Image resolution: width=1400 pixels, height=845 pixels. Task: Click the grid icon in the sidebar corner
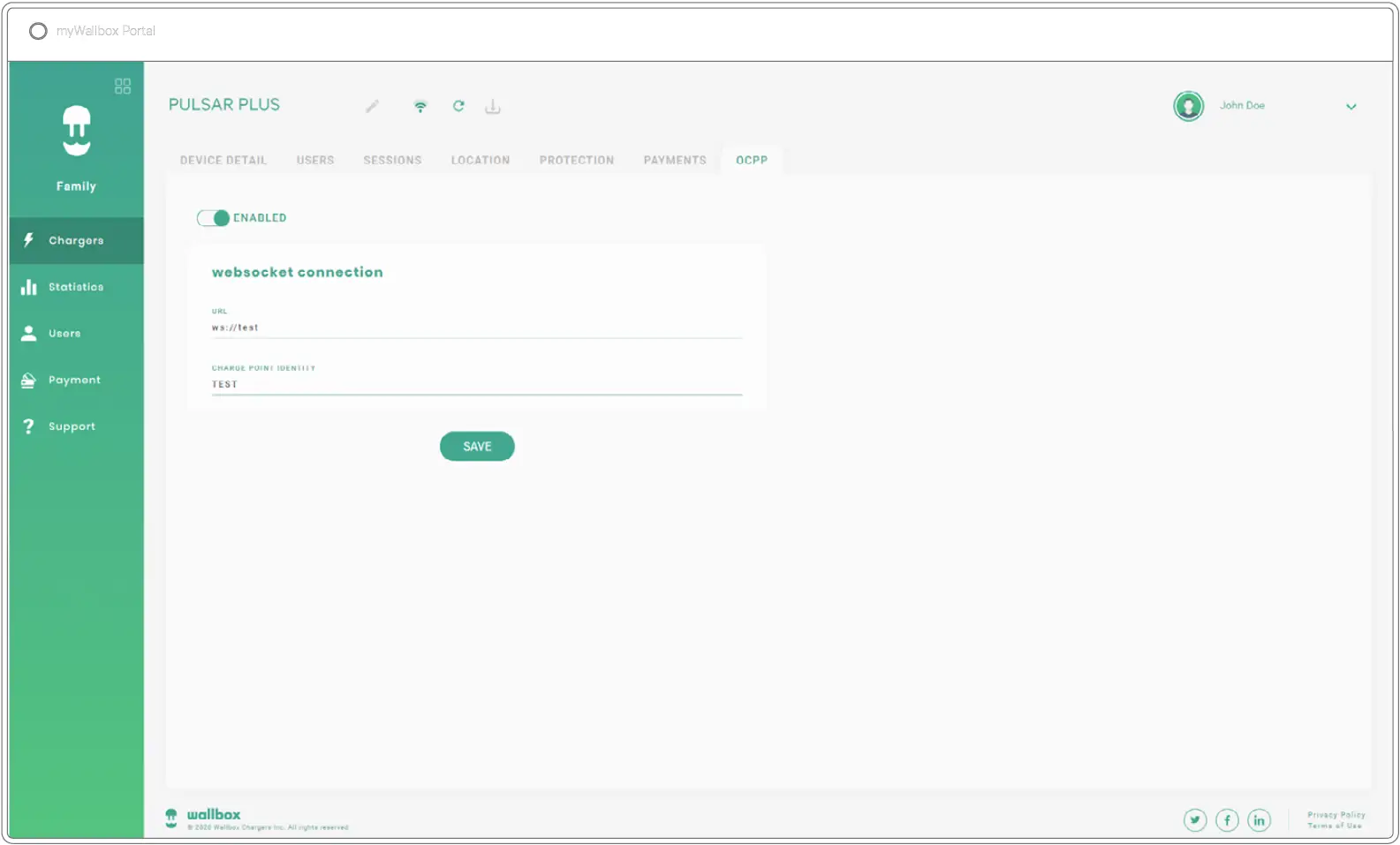coord(123,86)
